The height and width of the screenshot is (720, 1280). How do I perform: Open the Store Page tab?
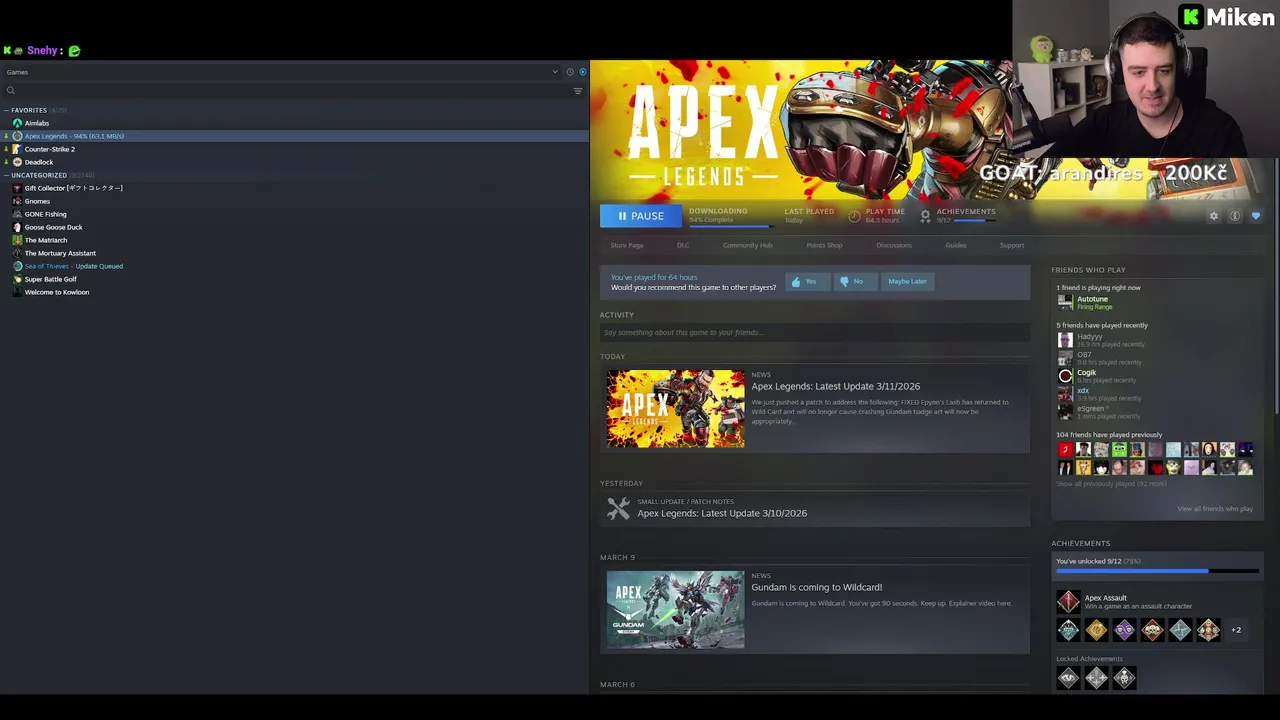627,245
